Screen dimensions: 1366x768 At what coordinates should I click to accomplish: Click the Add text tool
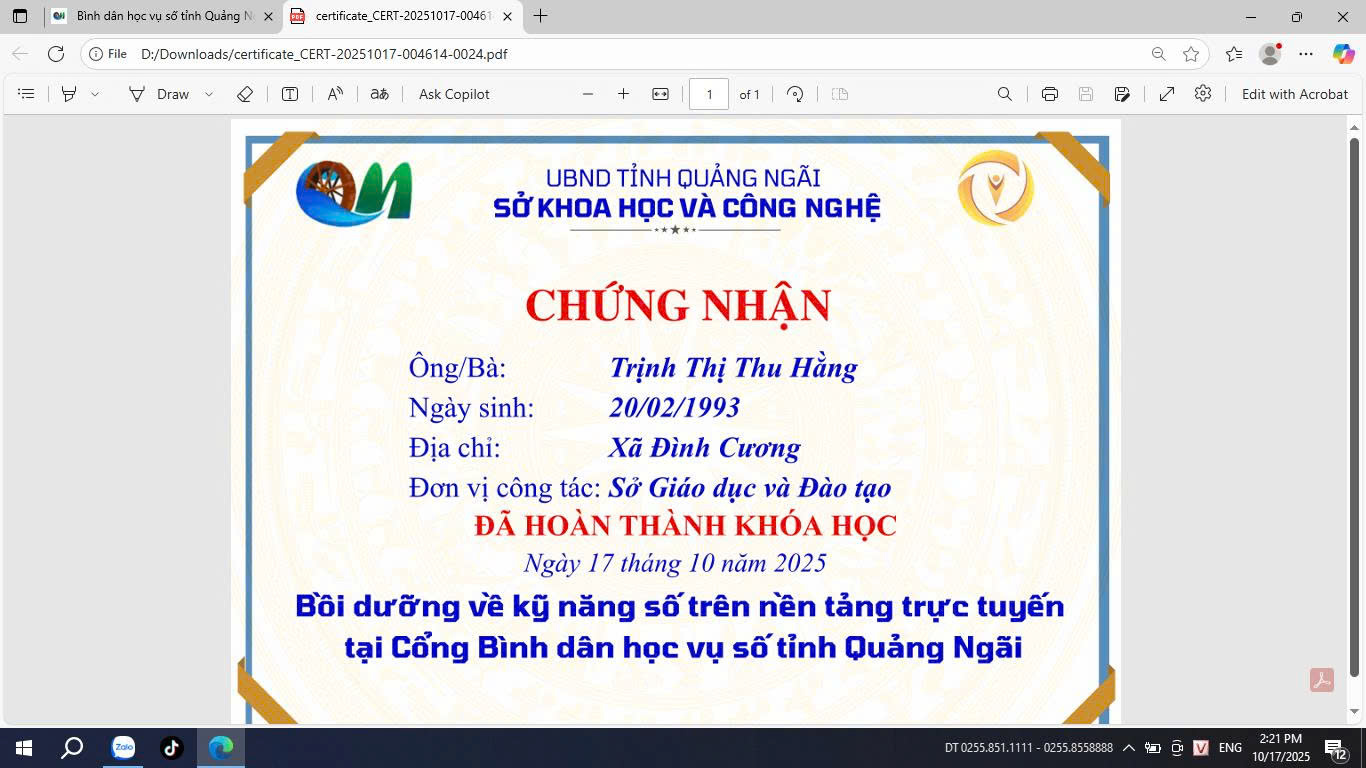290,94
